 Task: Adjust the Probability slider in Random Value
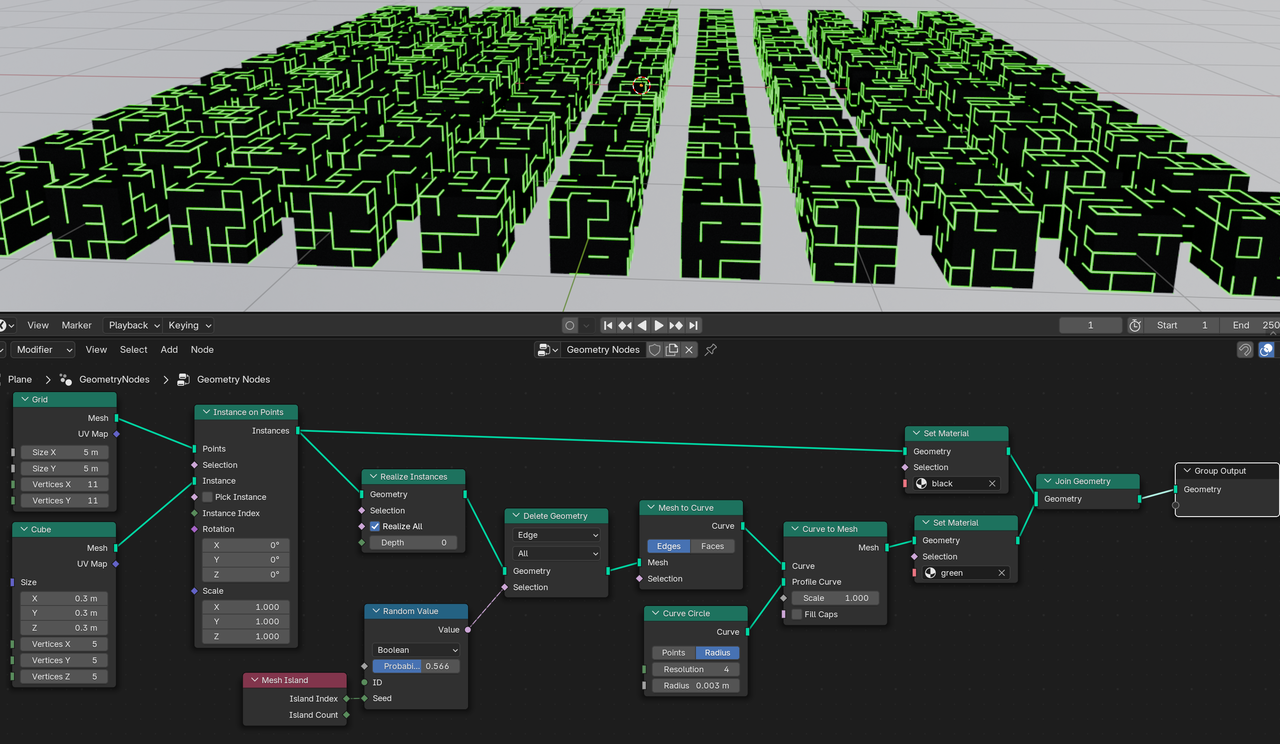point(416,666)
